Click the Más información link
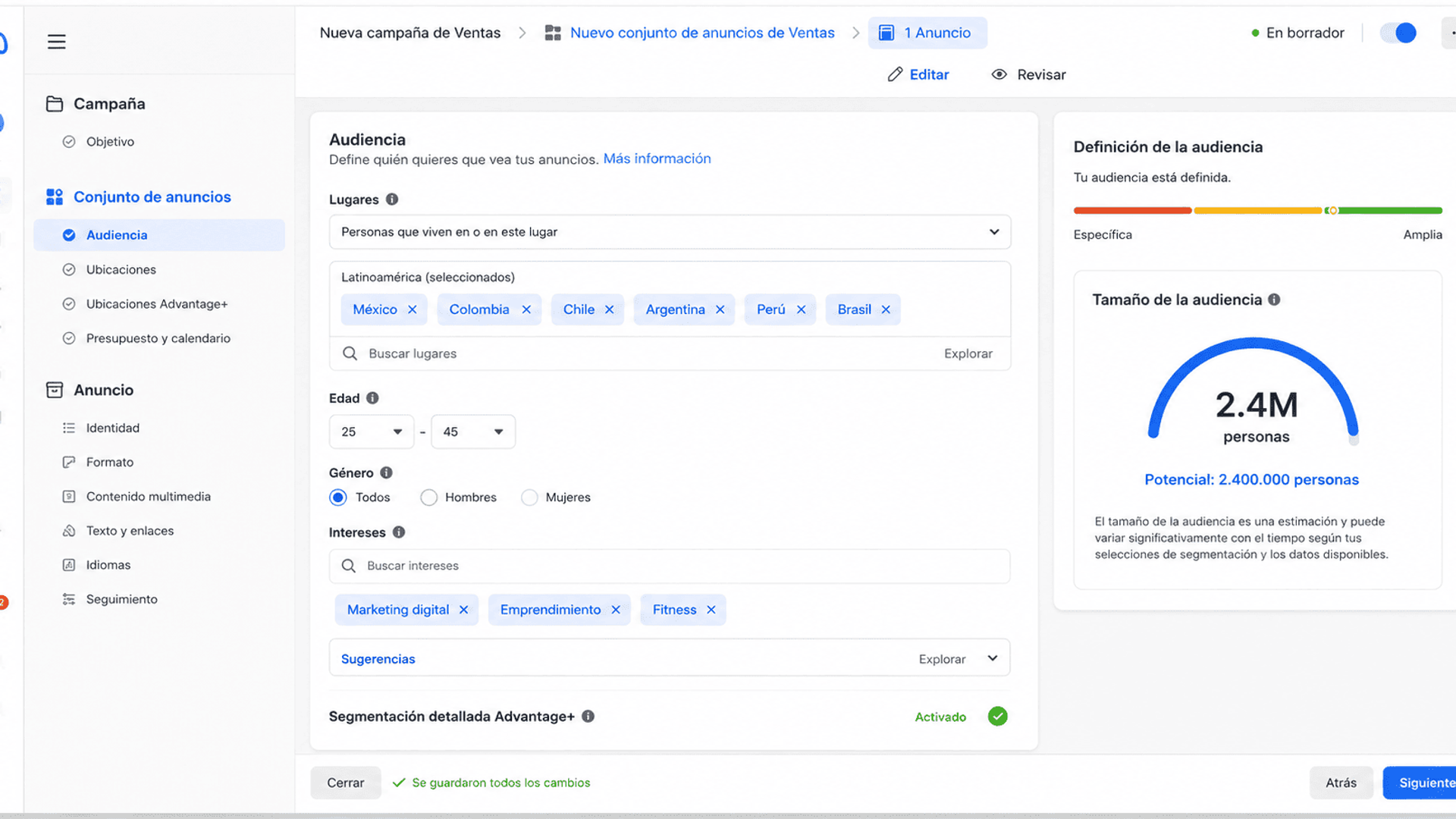The width and height of the screenshot is (1456, 819). tap(657, 158)
